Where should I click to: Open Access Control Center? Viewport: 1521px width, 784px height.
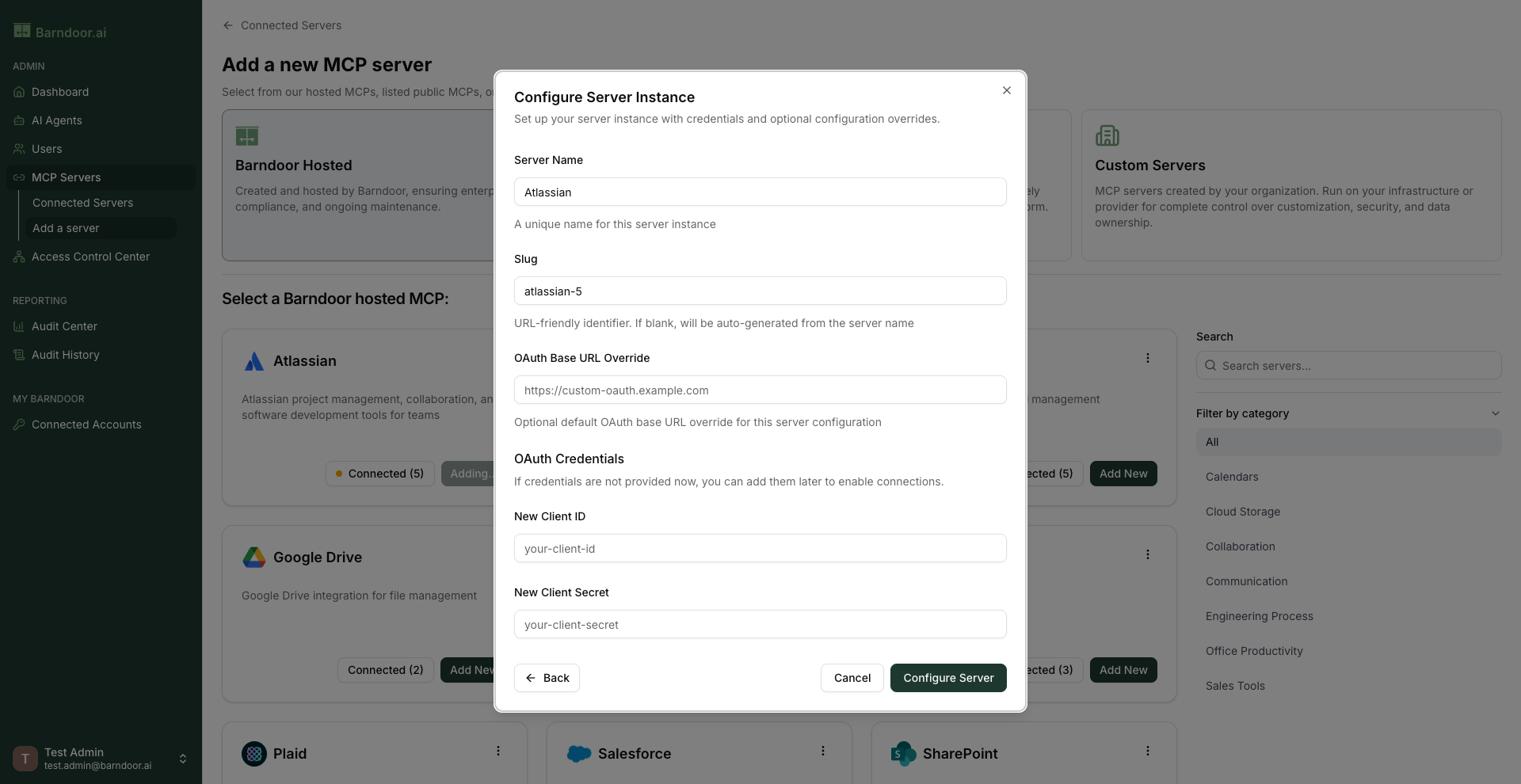(x=101, y=257)
